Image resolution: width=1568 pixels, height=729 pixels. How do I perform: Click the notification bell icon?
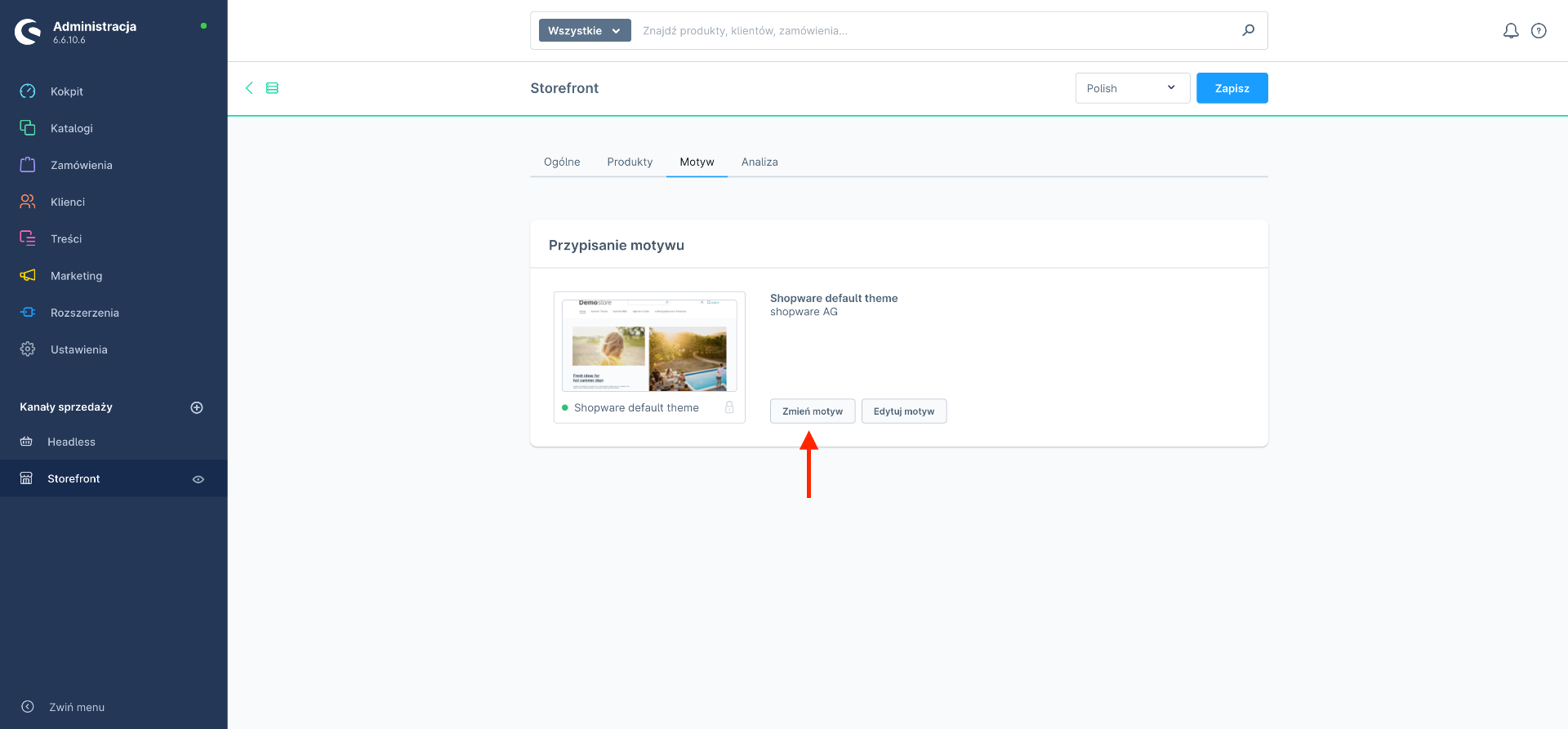coord(1511,31)
